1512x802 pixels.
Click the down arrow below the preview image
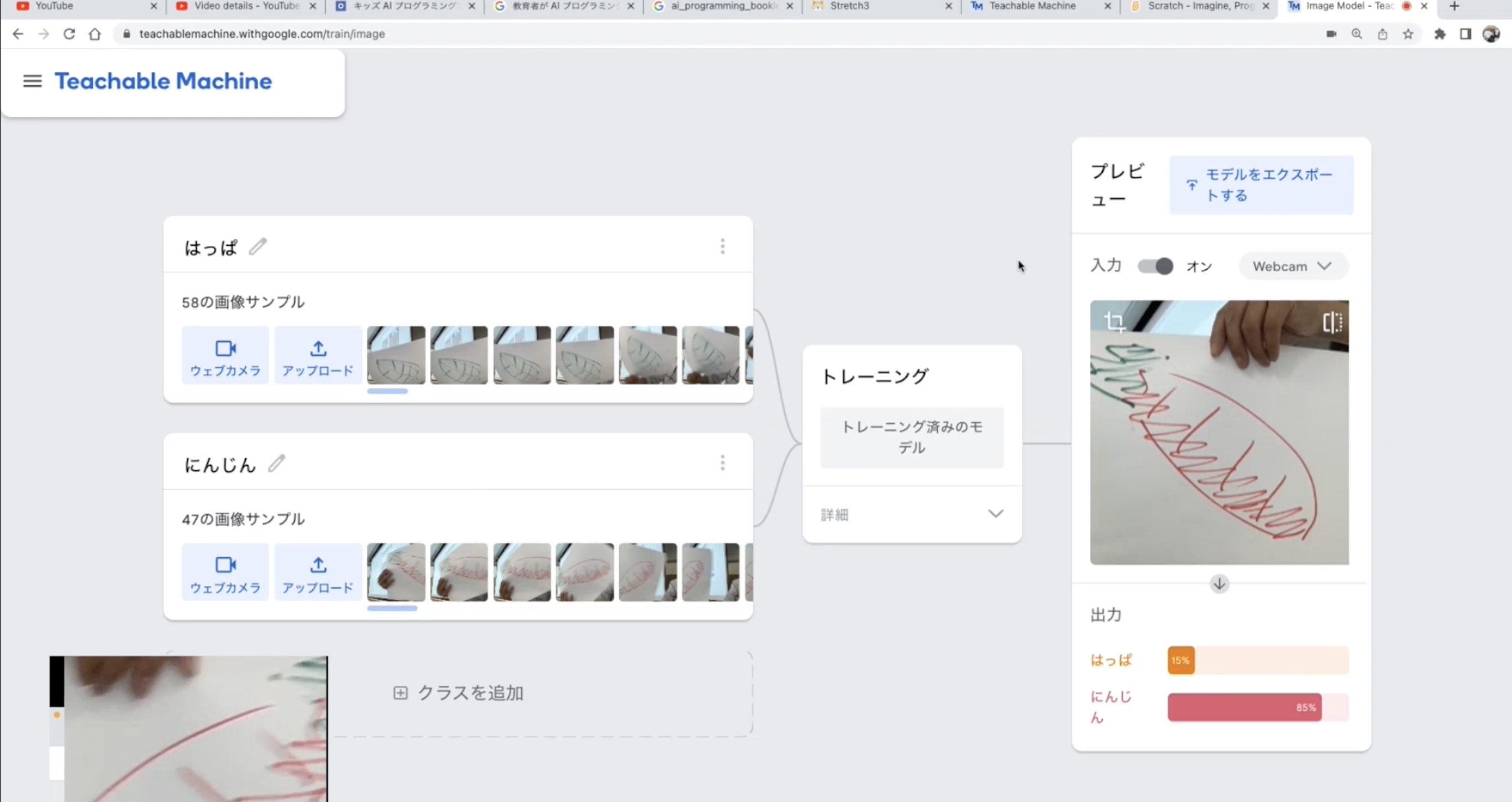point(1219,584)
